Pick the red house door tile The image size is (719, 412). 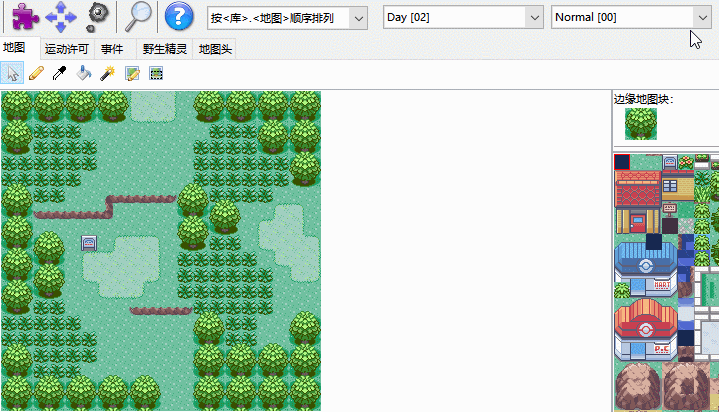(x=637, y=224)
